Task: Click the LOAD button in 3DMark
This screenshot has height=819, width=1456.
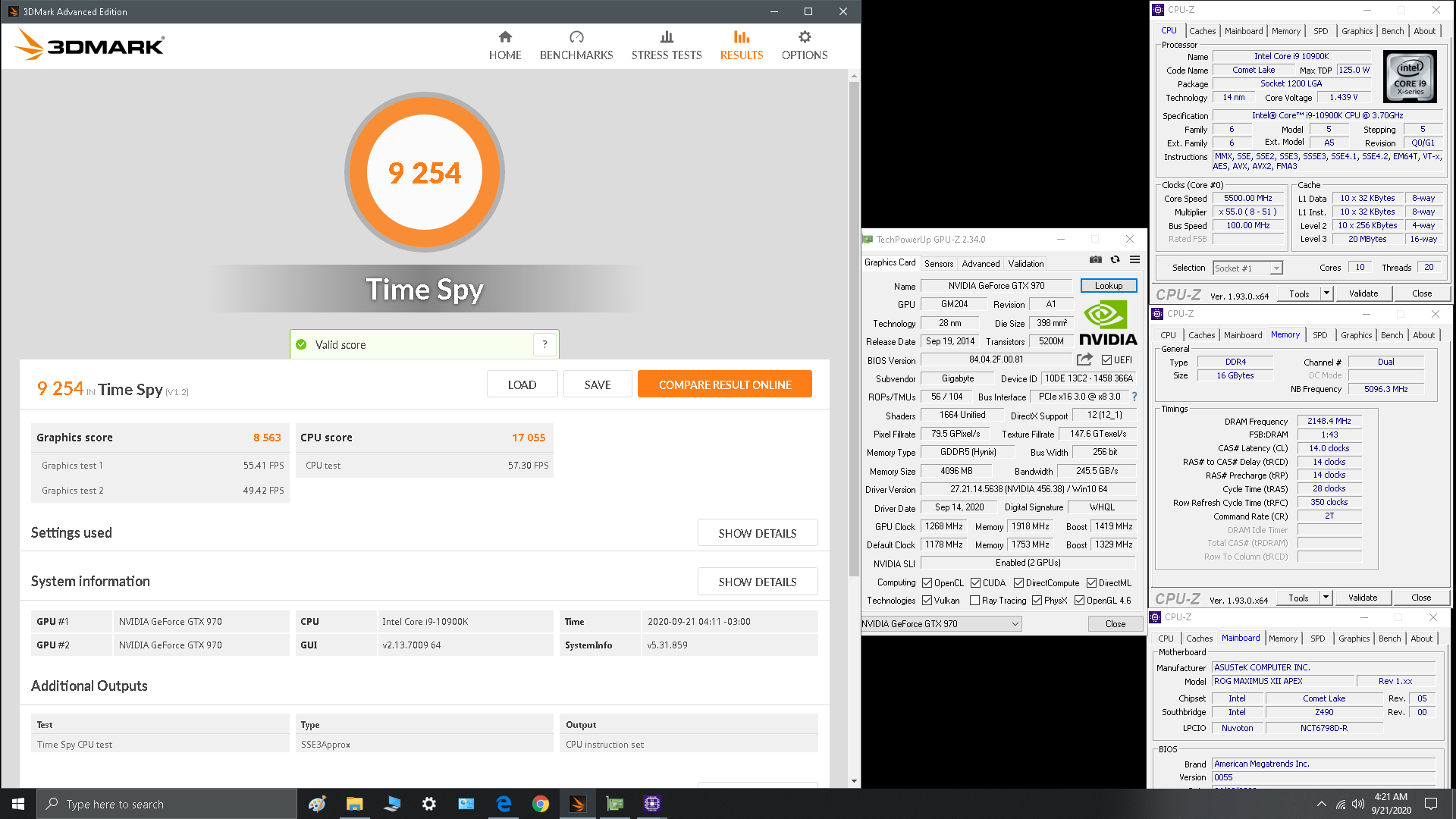Action: coord(522,384)
